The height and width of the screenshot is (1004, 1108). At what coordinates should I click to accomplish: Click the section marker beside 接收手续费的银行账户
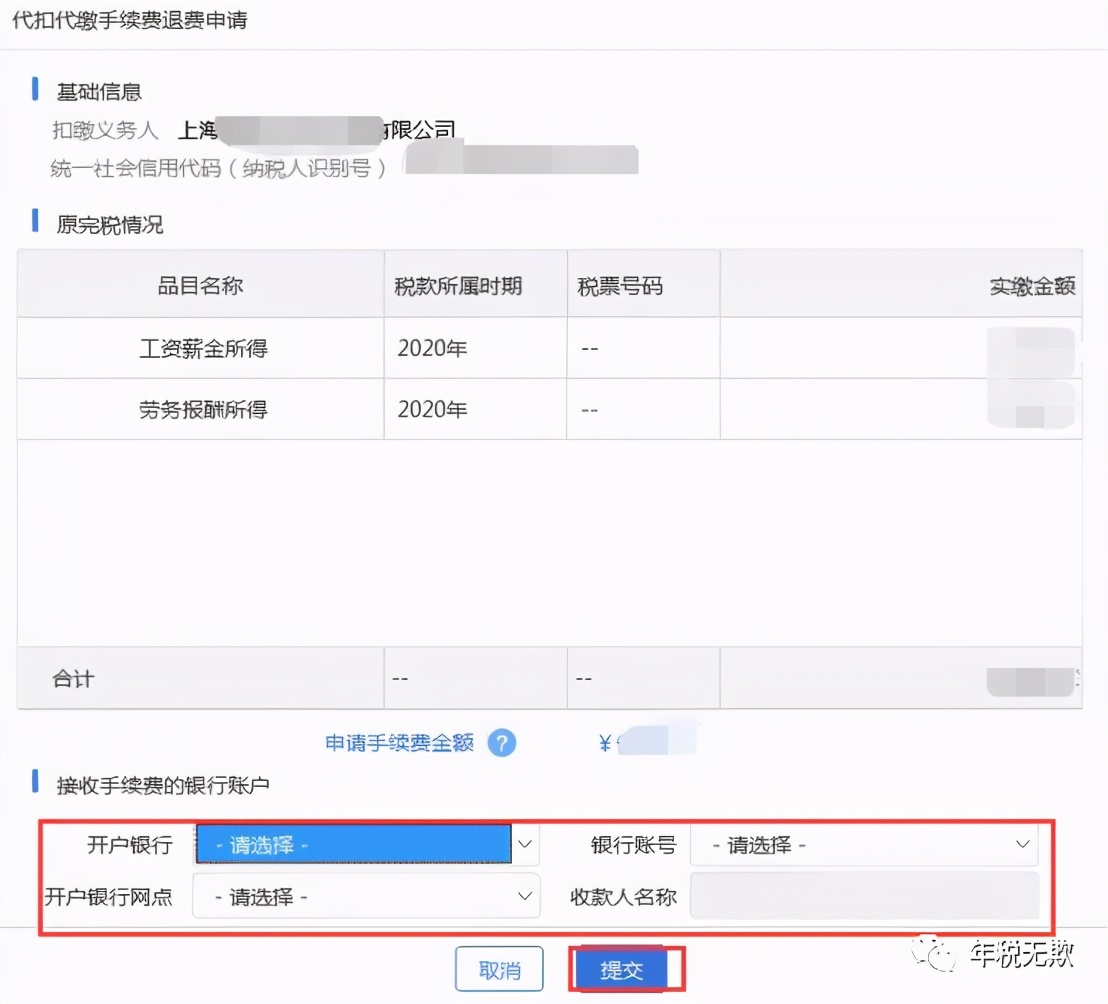tap(37, 785)
